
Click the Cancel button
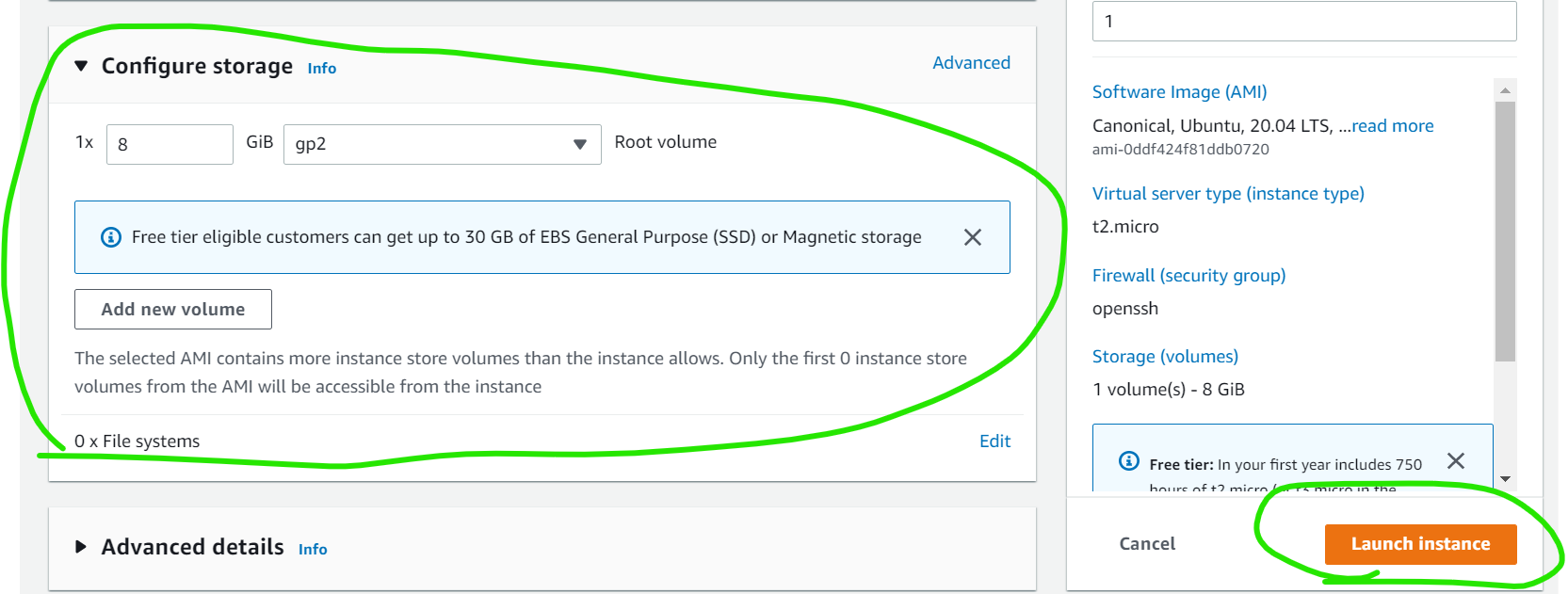pyautogui.click(x=1147, y=544)
